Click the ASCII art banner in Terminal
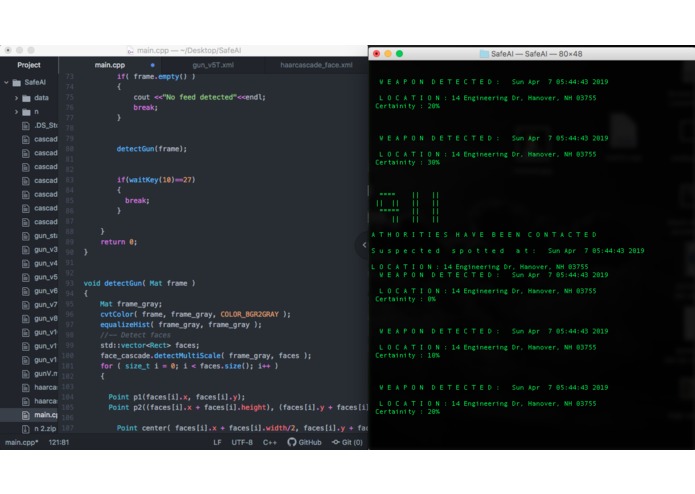The image size is (695, 494). [x=407, y=207]
